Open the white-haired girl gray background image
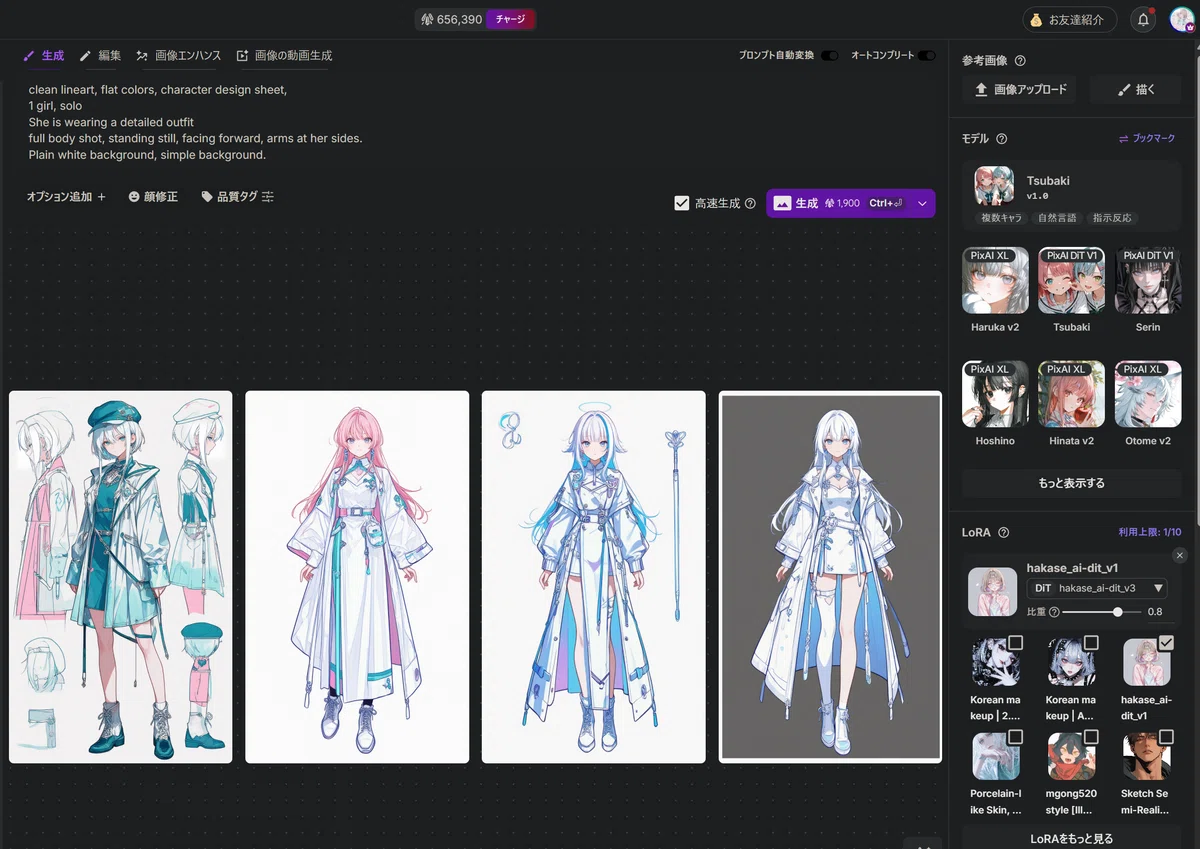Screen dimensions: 1200x849 click(x=830, y=577)
